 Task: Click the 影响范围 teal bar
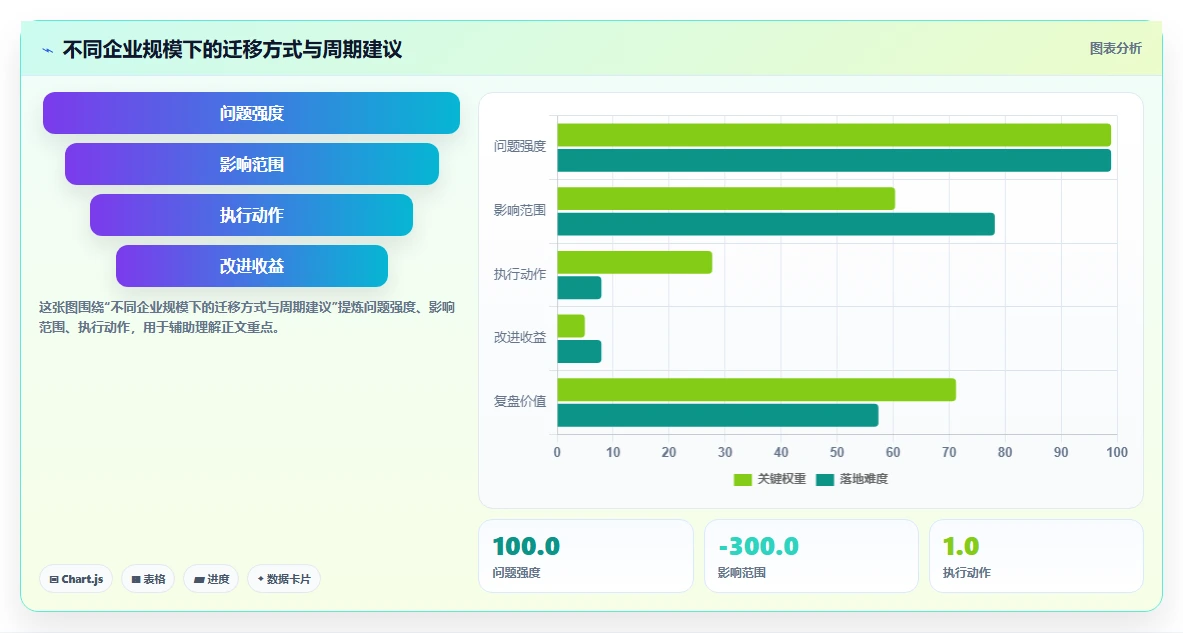click(x=776, y=224)
